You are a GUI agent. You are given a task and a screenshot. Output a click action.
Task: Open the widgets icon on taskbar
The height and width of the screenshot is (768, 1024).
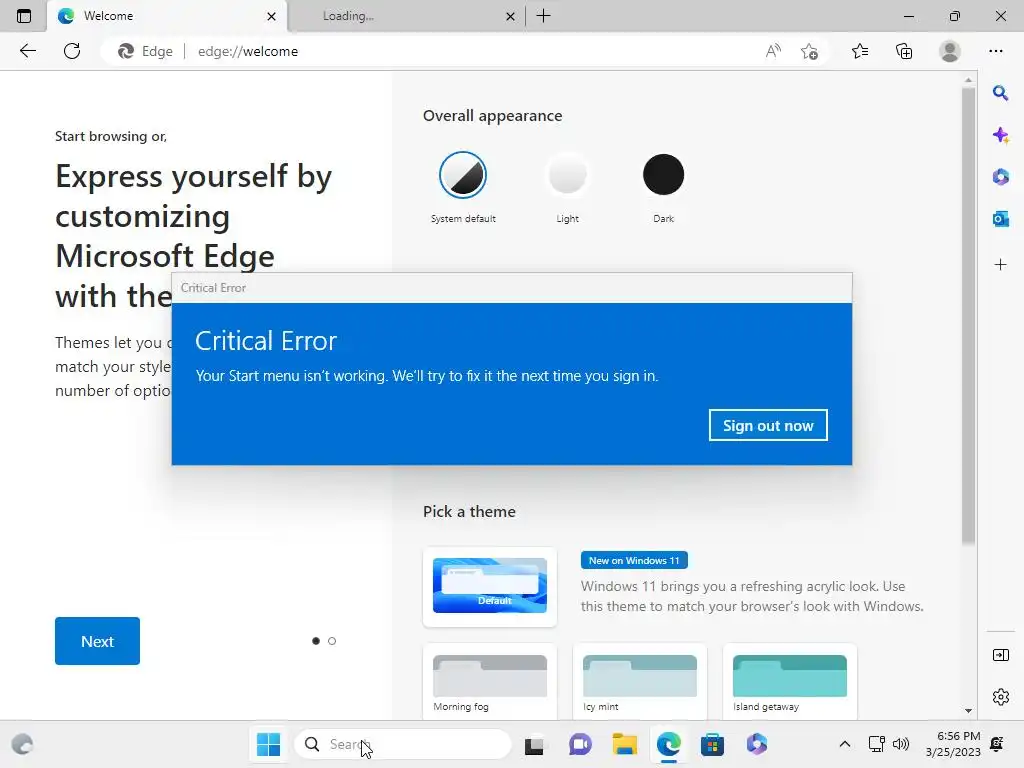pyautogui.click(x=22, y=744)
